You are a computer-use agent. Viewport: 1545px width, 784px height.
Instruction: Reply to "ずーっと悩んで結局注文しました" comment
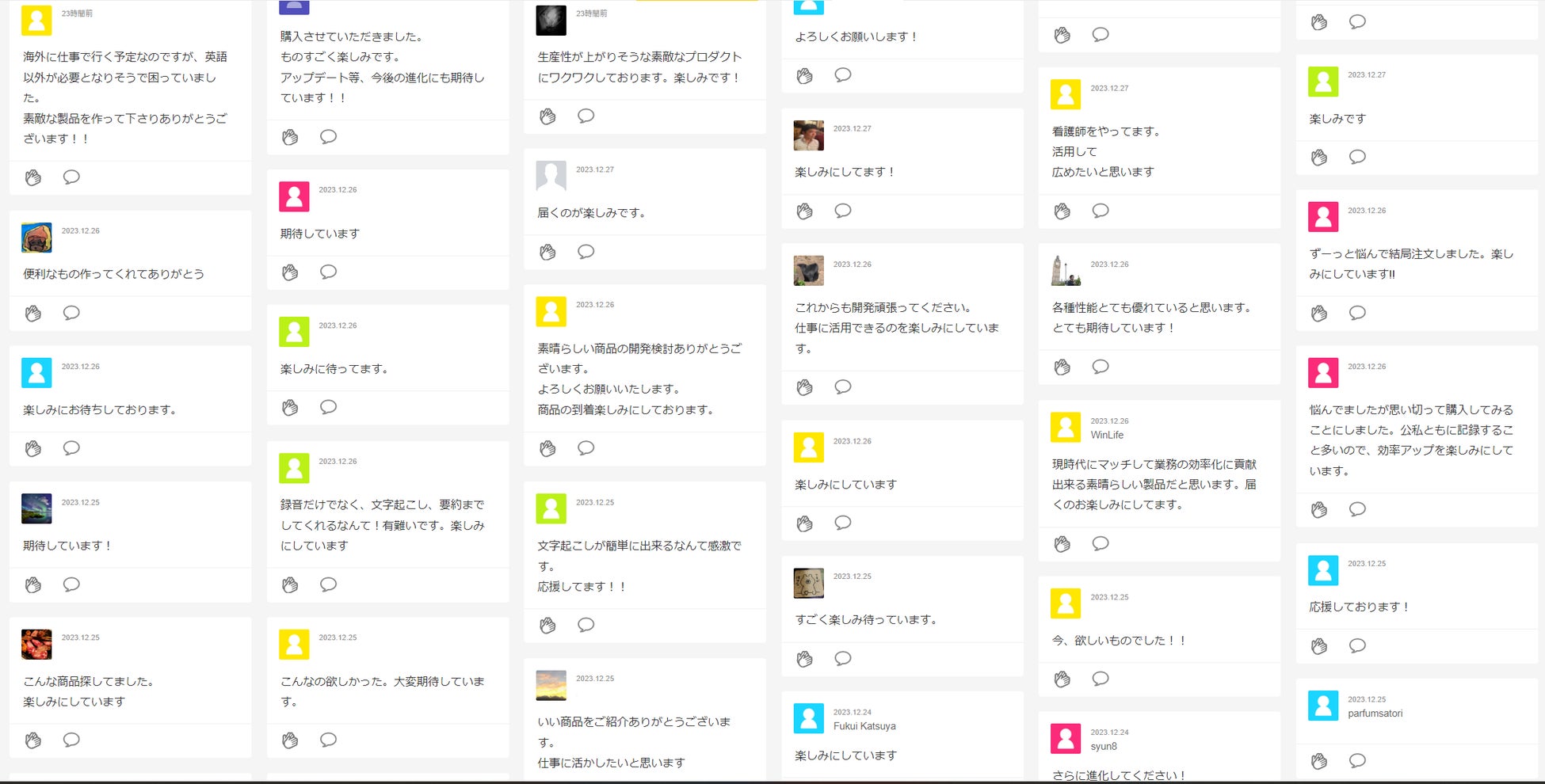(1357, 313)
